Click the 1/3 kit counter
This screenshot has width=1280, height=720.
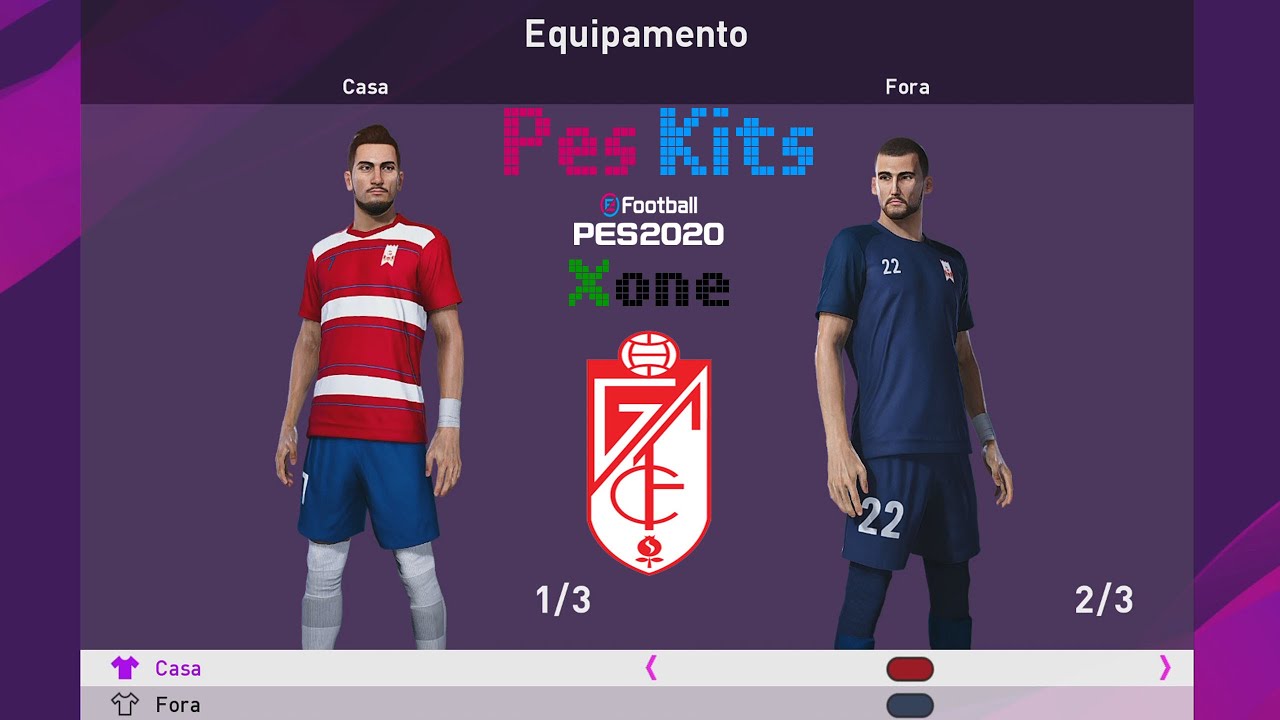click(x=563, y=600)
